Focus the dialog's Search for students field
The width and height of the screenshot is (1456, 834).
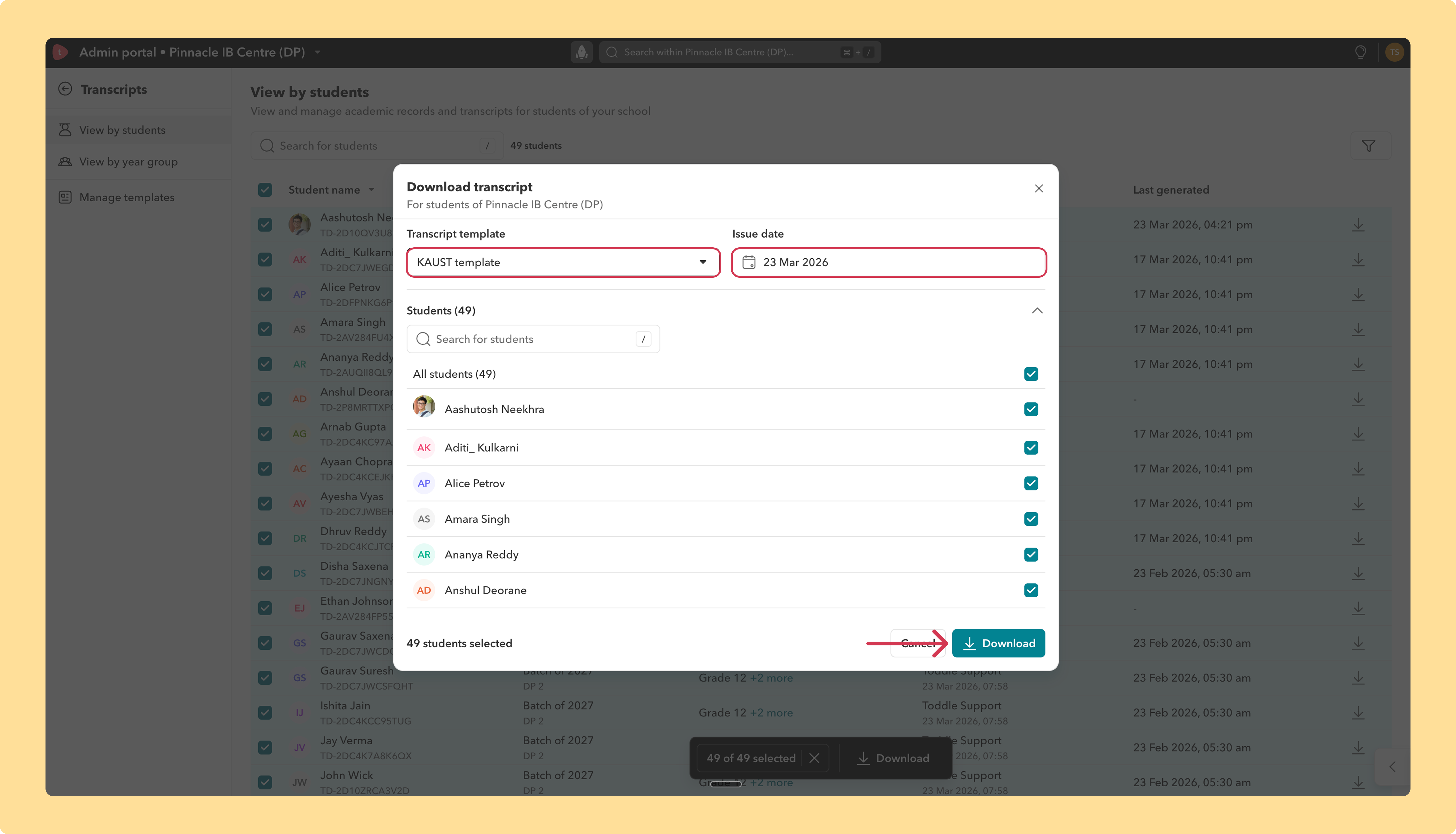[533, 339]
